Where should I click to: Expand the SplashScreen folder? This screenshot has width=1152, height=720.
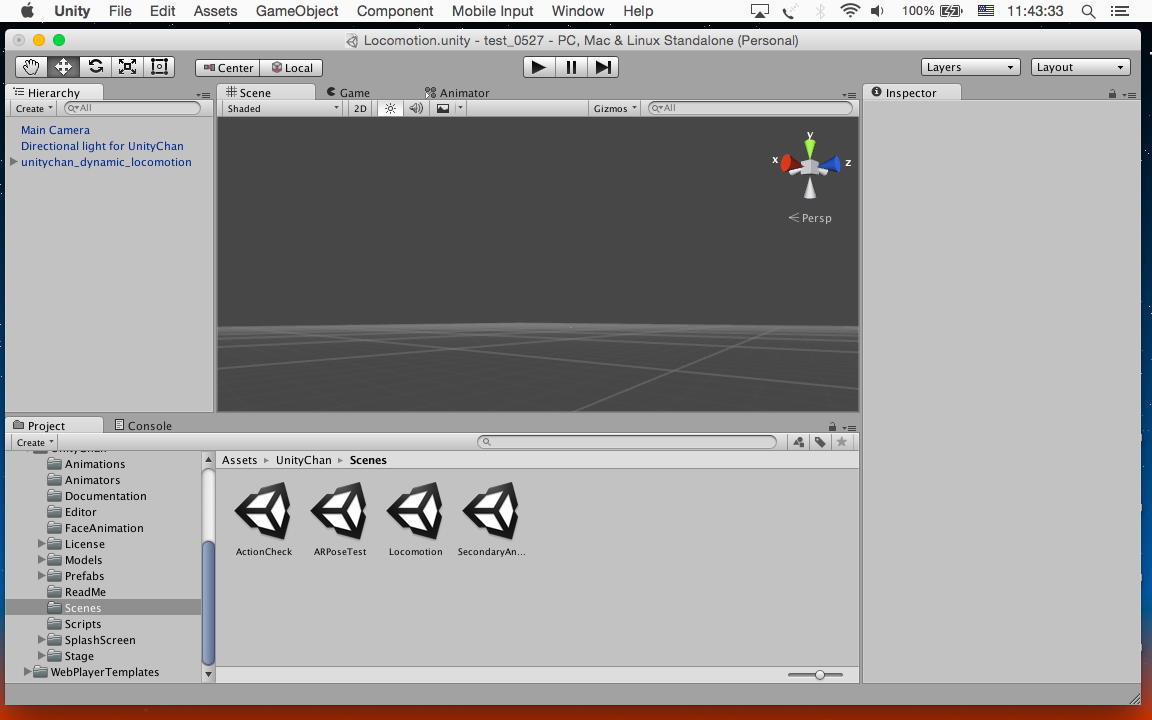click(42, 640)
